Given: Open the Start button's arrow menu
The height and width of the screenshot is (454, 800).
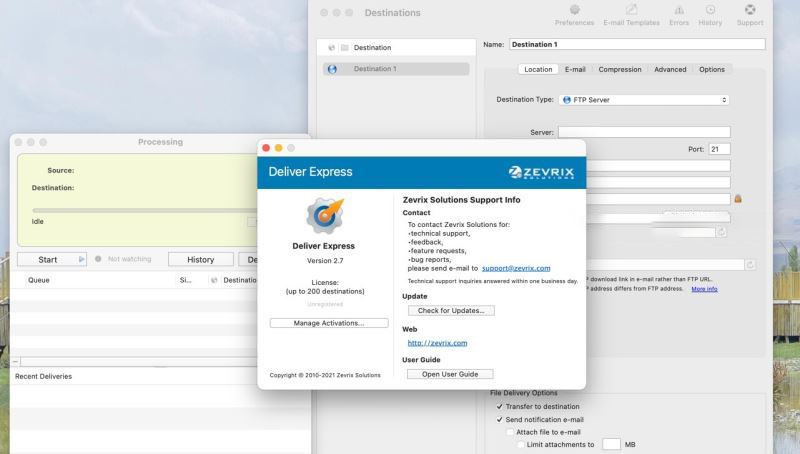Looking at the screenshot, I should [x=81, y=259].
